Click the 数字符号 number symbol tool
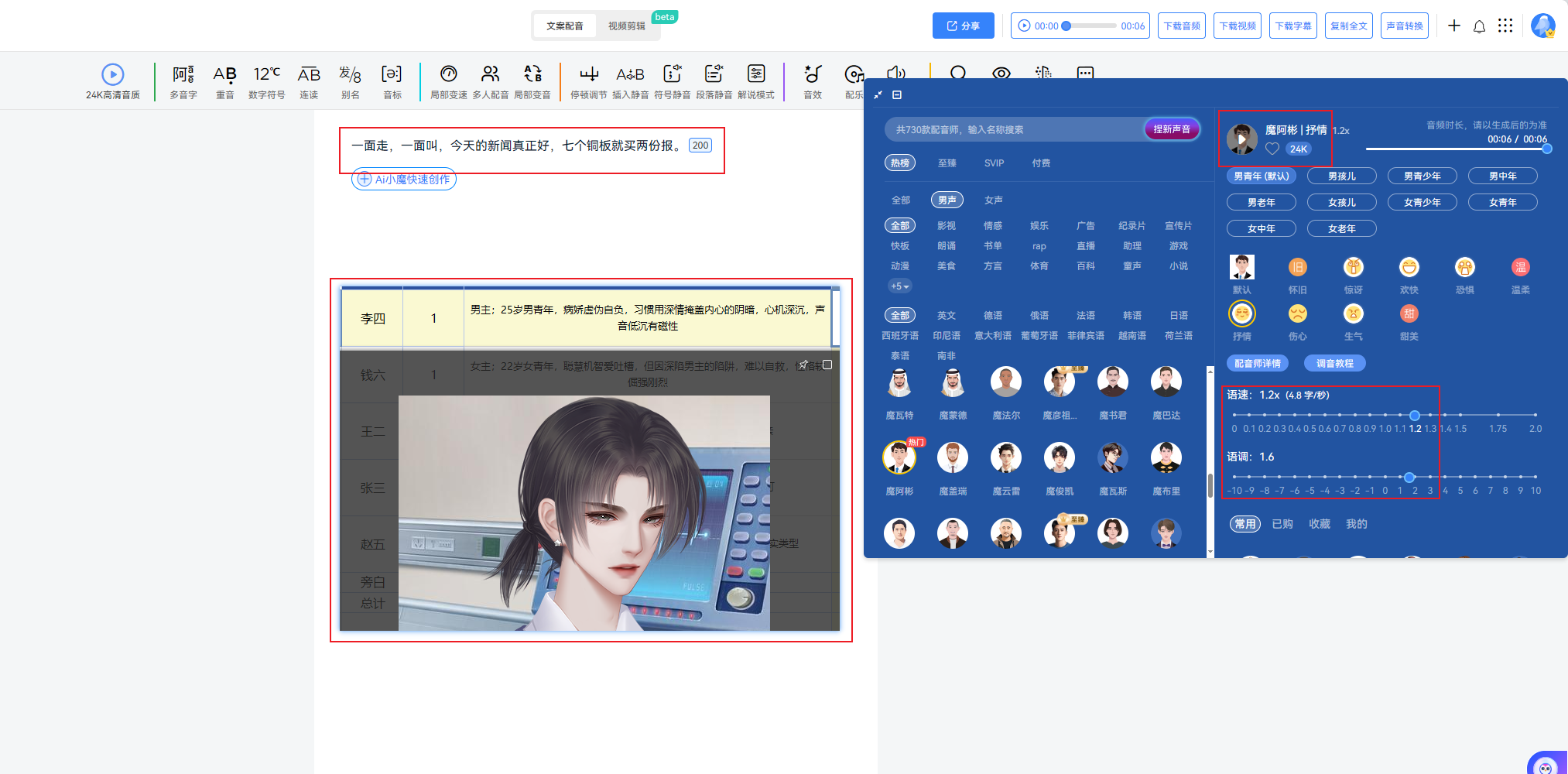1568x774 pixels. click(266, 75)
